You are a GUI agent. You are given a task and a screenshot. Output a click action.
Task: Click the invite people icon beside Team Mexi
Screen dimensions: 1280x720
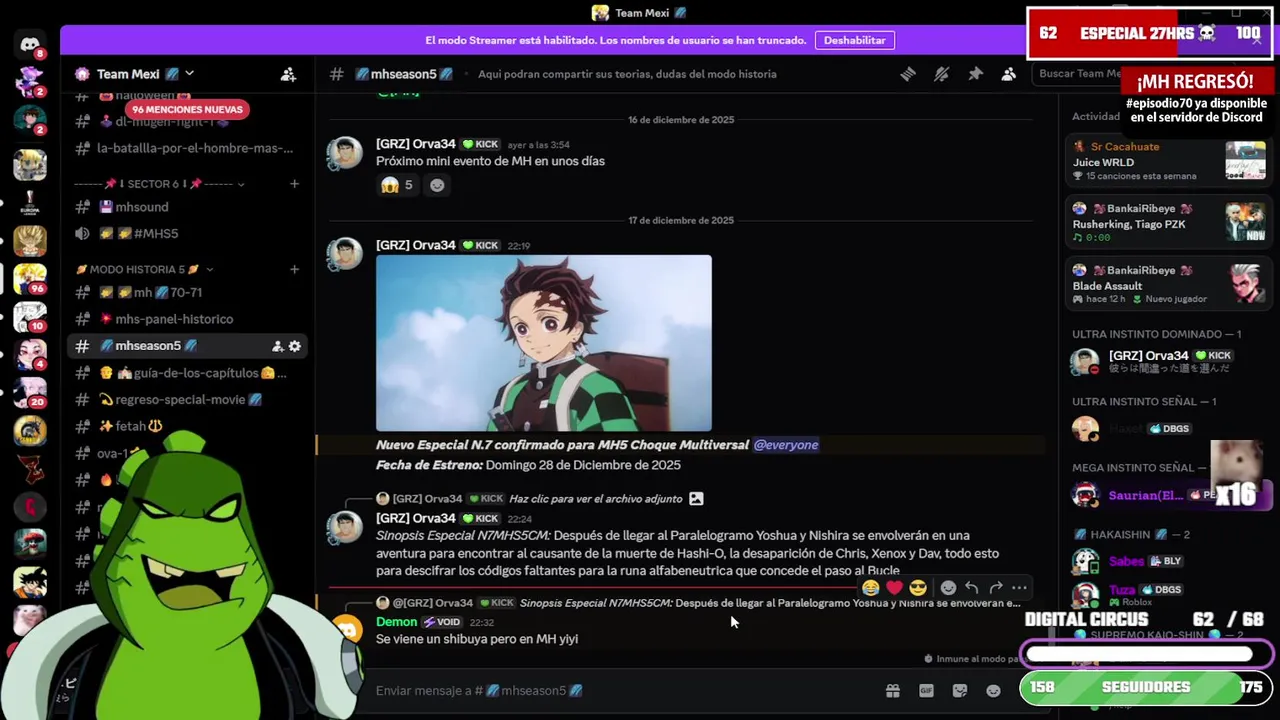coord(288,74)
